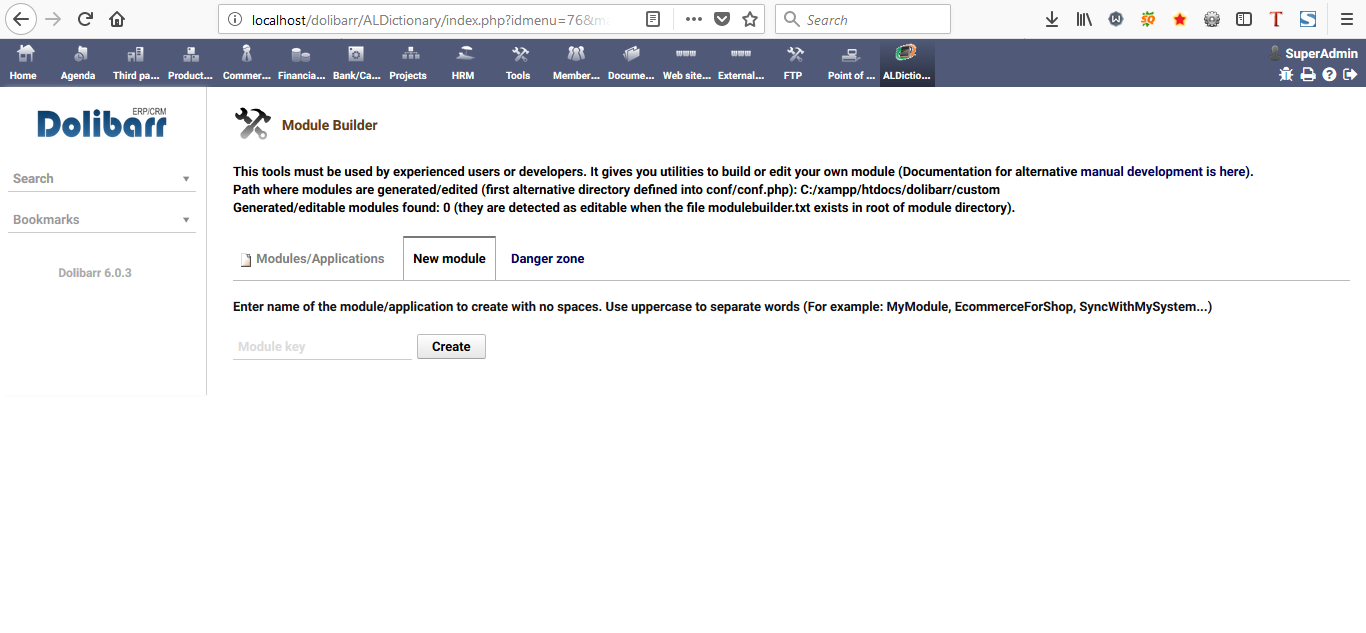Viewport: 1366px width, 633px height.
Task: Open the Products menu
Action: (x=190, y=63)
